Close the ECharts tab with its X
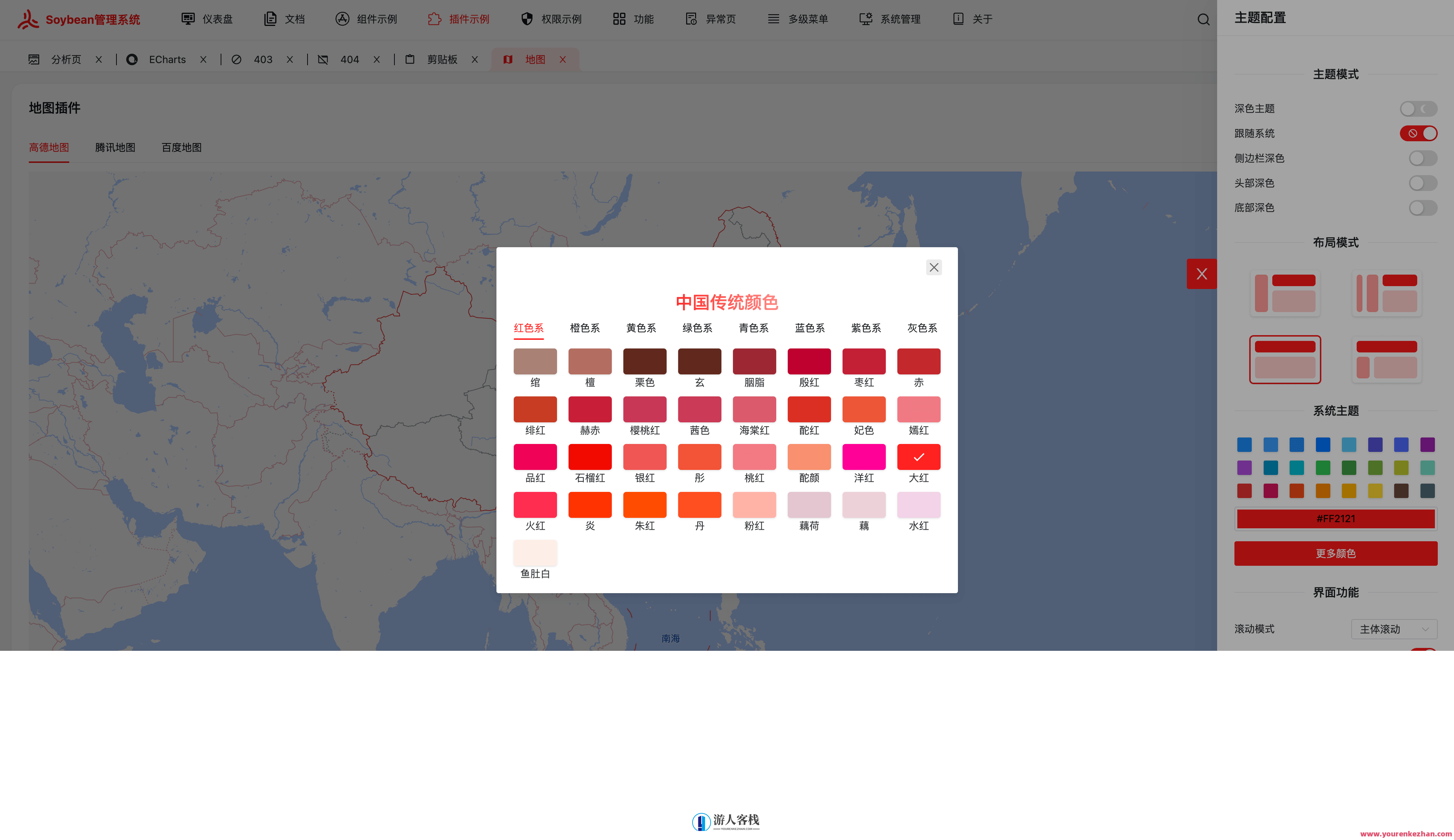 (x=203, y=59)
